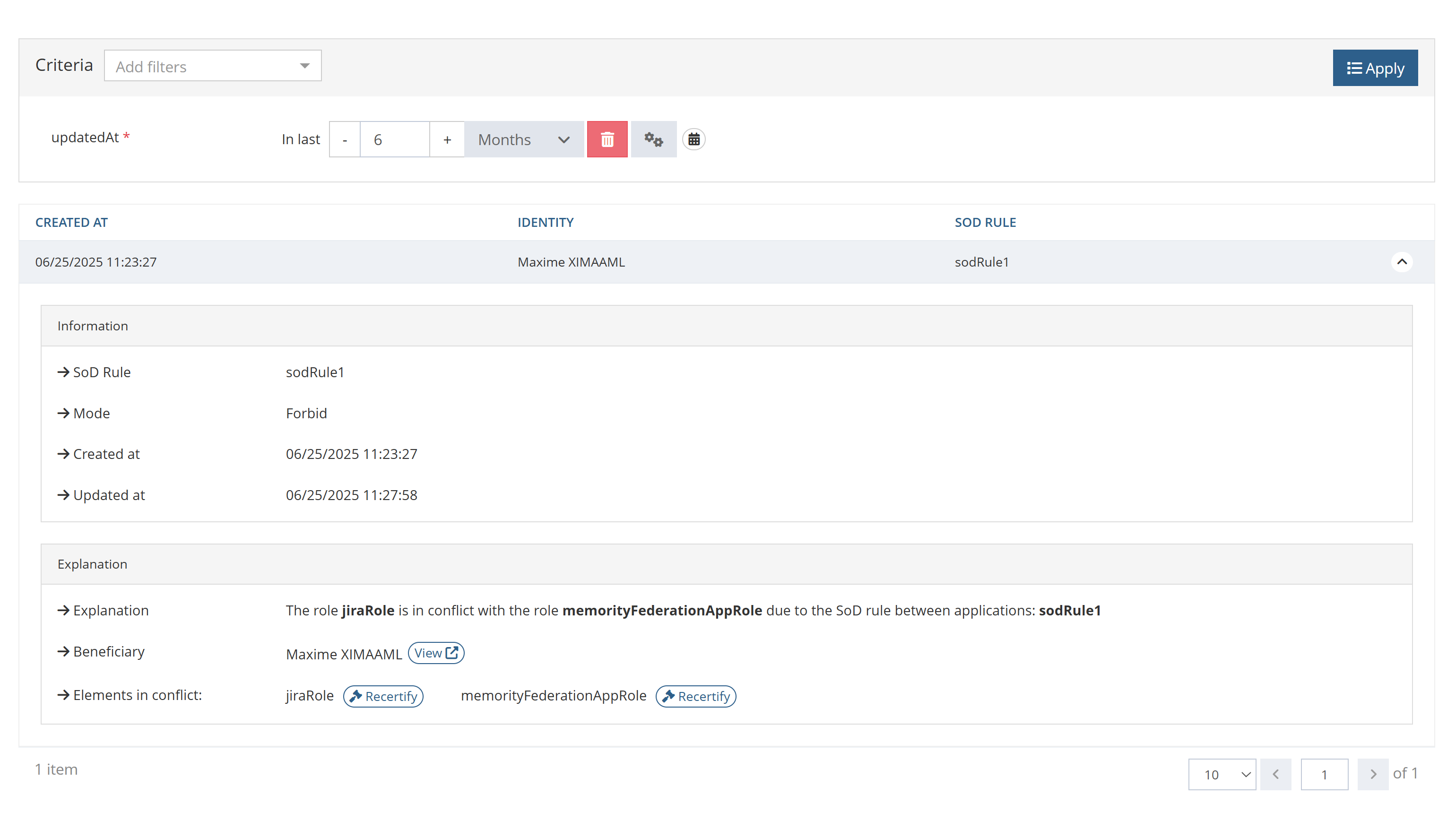Sort by Created At column header
The image size is (1456, 821).
click(71, 222)
